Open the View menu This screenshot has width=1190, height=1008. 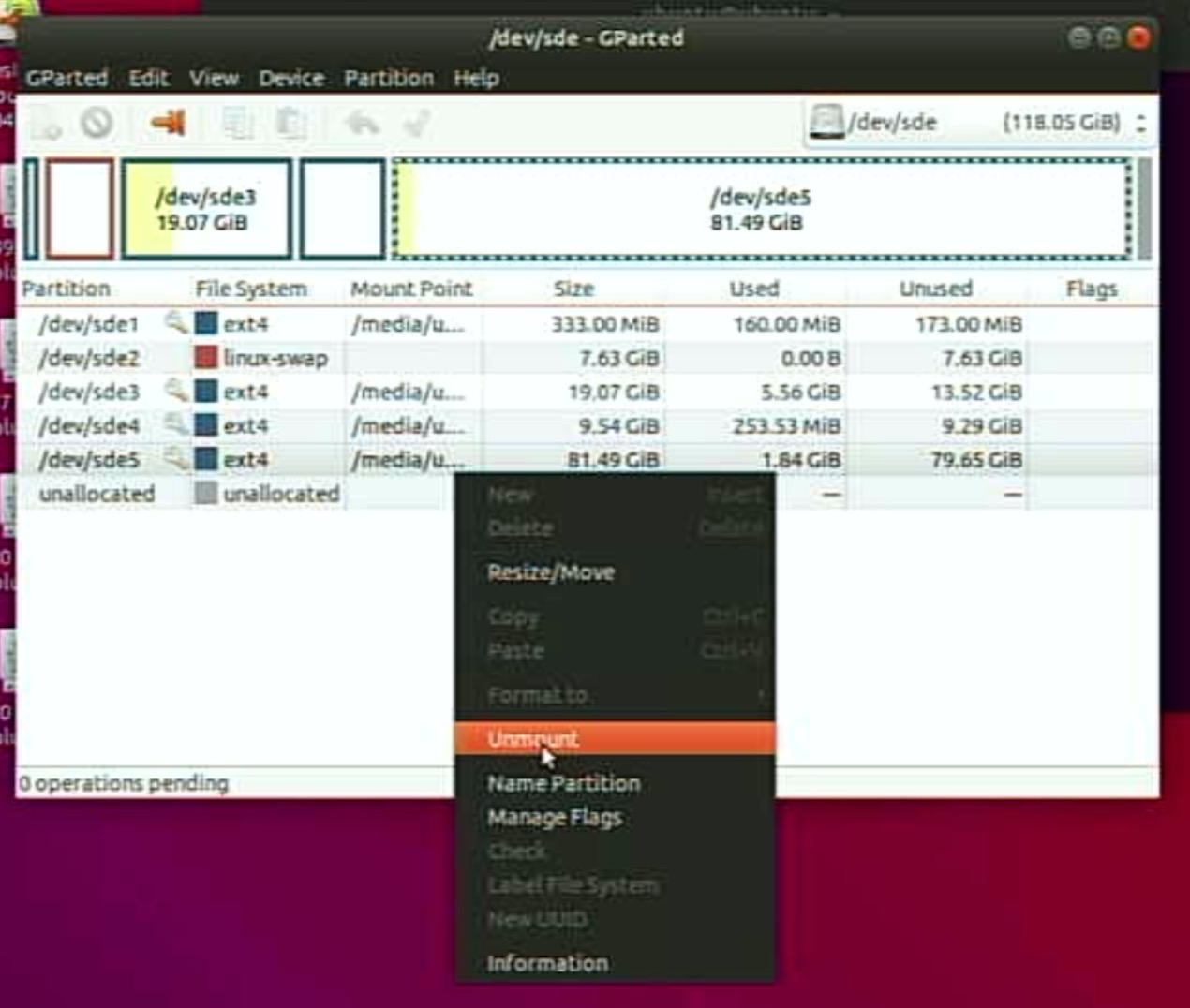(214, 78)
